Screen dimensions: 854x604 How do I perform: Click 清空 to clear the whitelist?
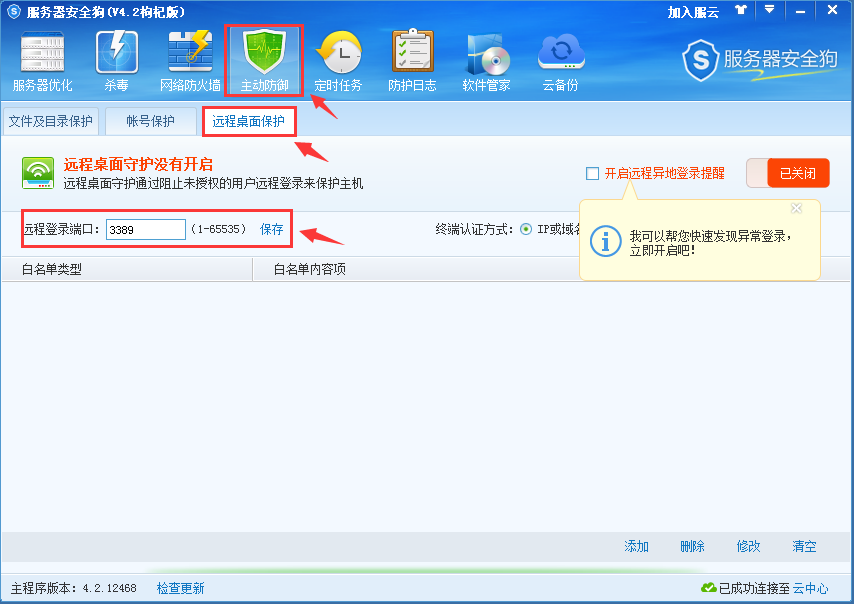[x=804, y=546]
